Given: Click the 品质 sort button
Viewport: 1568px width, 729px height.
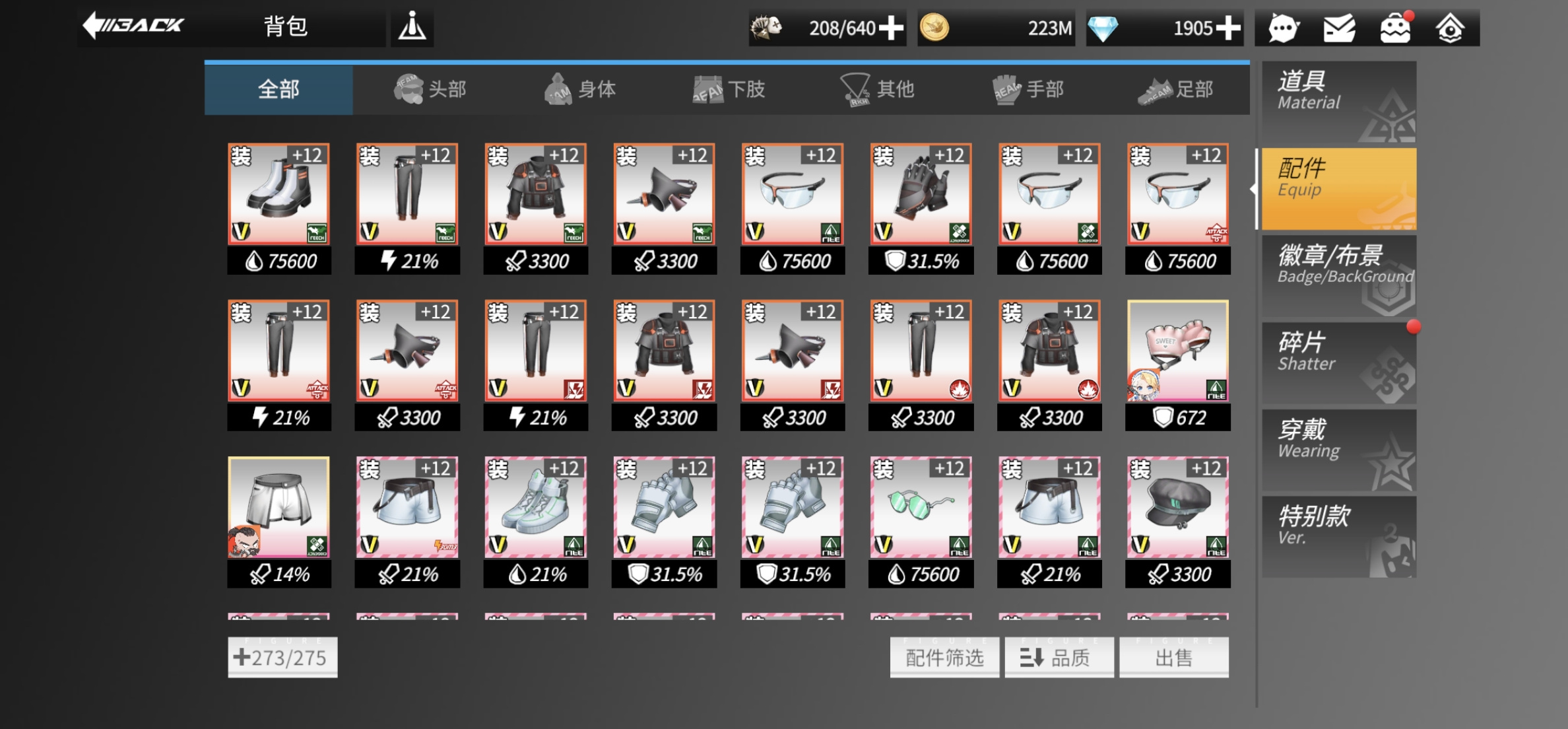Looking at the screenshot, I should point(1059,657).
